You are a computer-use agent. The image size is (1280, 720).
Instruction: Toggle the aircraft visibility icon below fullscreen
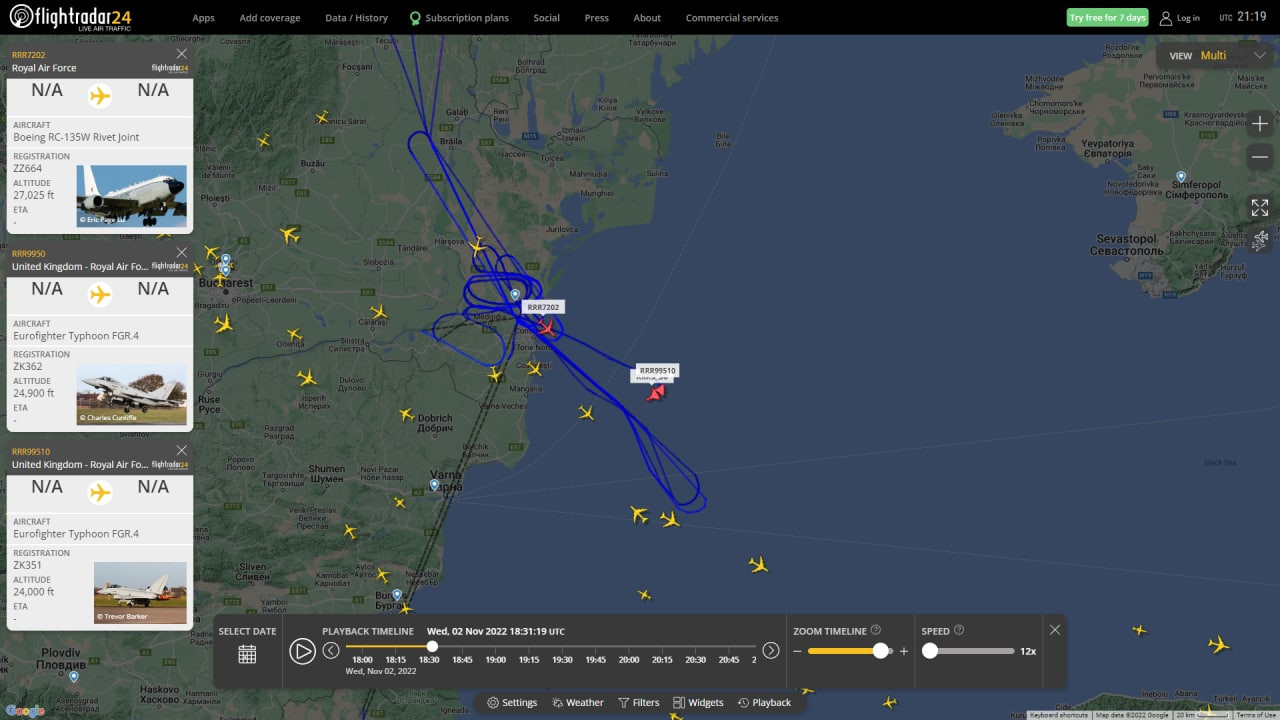point(1260,239)
